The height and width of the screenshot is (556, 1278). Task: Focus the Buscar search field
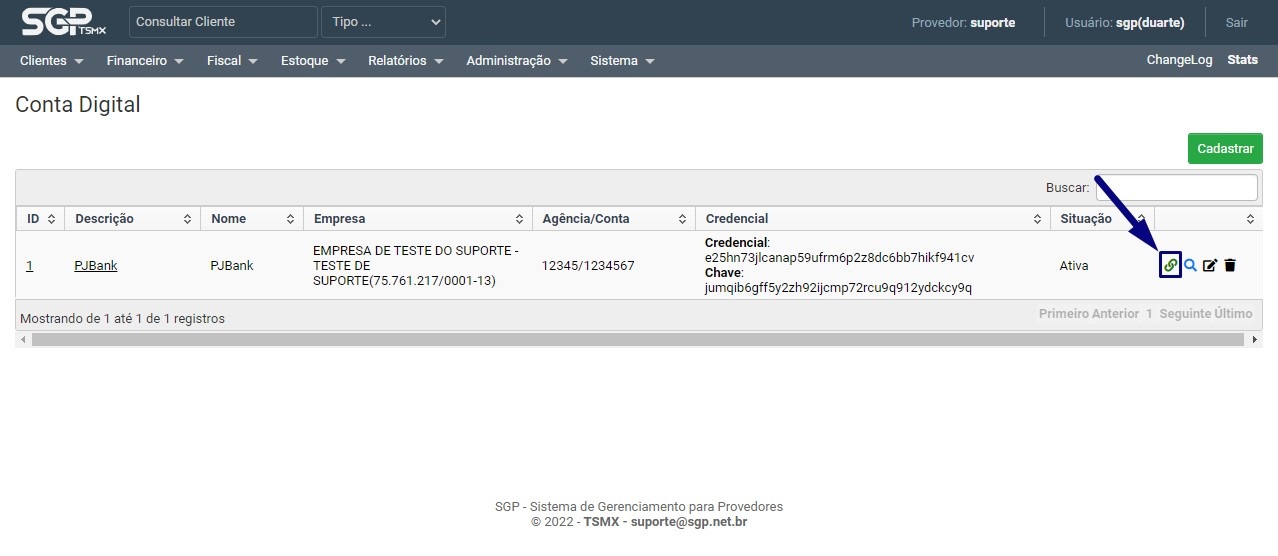[1176, 187]
